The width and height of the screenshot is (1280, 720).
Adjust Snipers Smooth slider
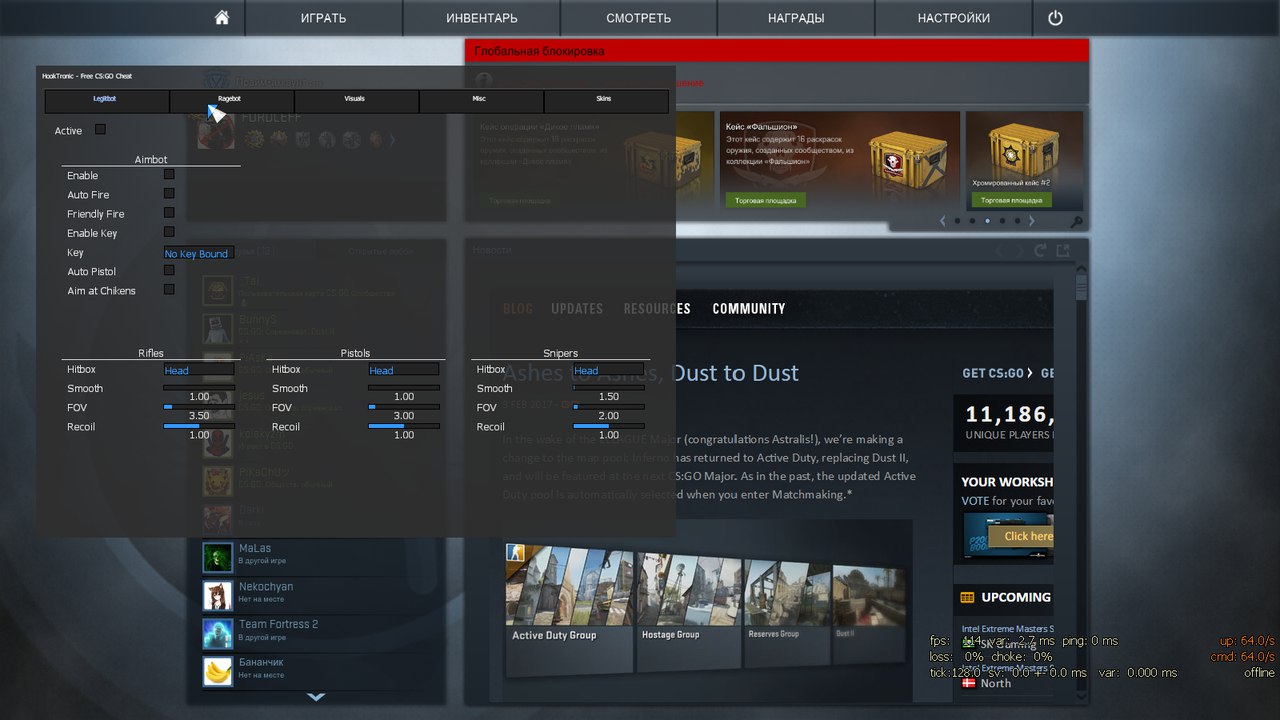(x=609, y=386)
